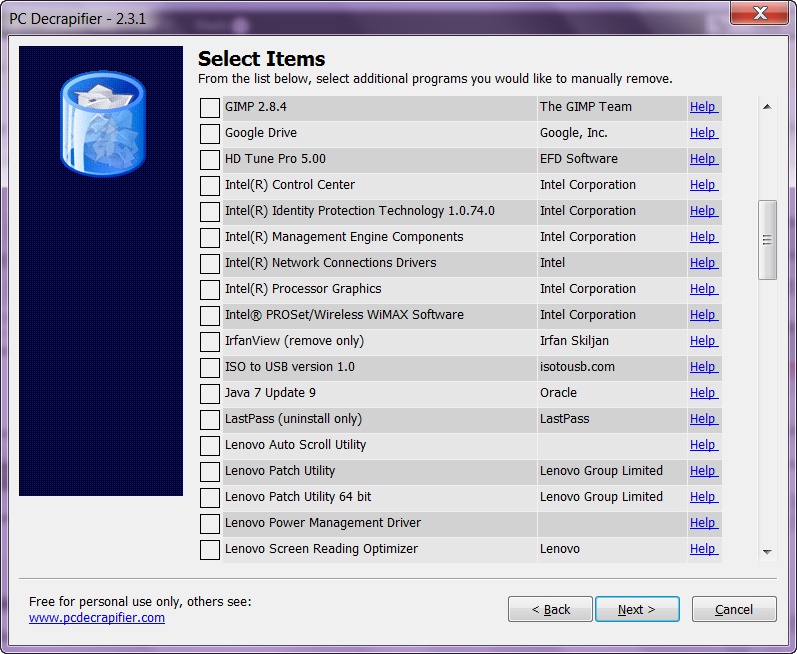Open Help for Intel(R) Control Center
This screenshot has height=654, width=797.
pos(703,184)
